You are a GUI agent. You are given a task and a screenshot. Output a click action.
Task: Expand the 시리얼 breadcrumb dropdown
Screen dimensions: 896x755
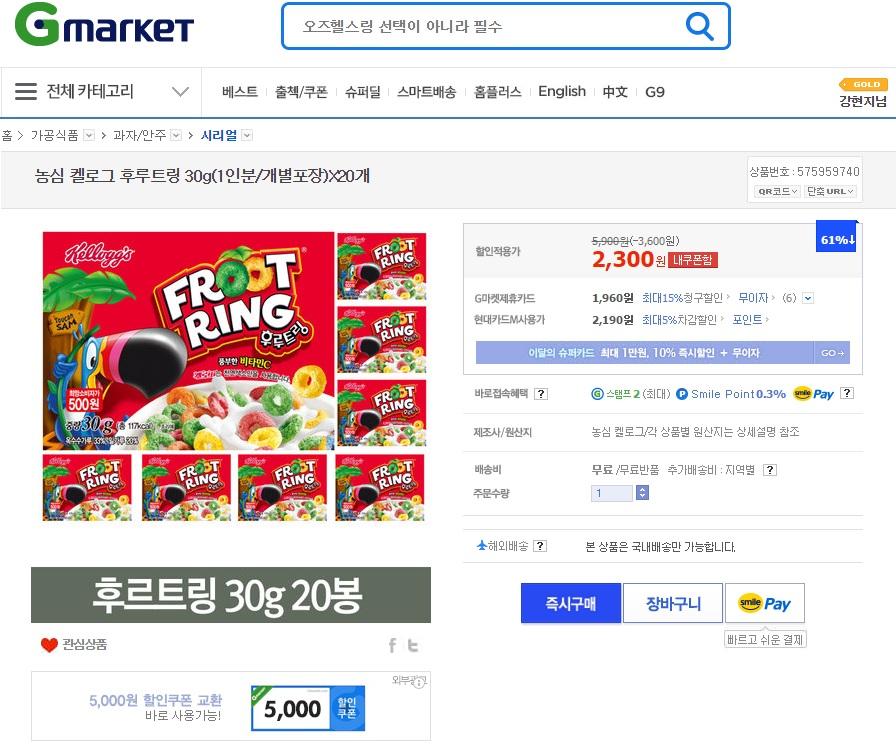[x=247, y=135]
